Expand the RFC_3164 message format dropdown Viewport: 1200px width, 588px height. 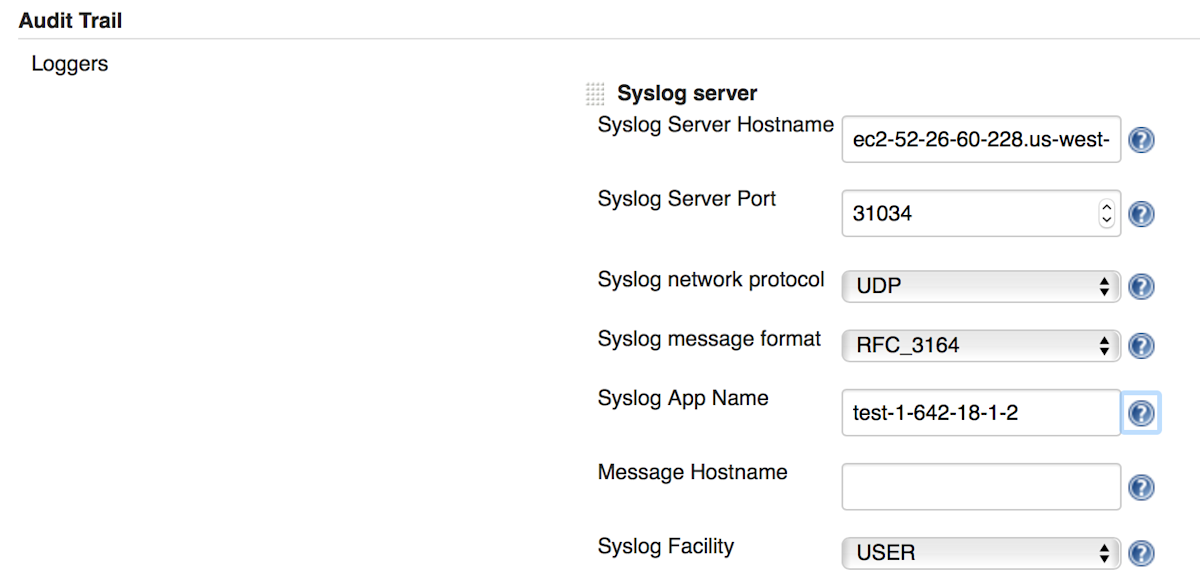[981, 345]
